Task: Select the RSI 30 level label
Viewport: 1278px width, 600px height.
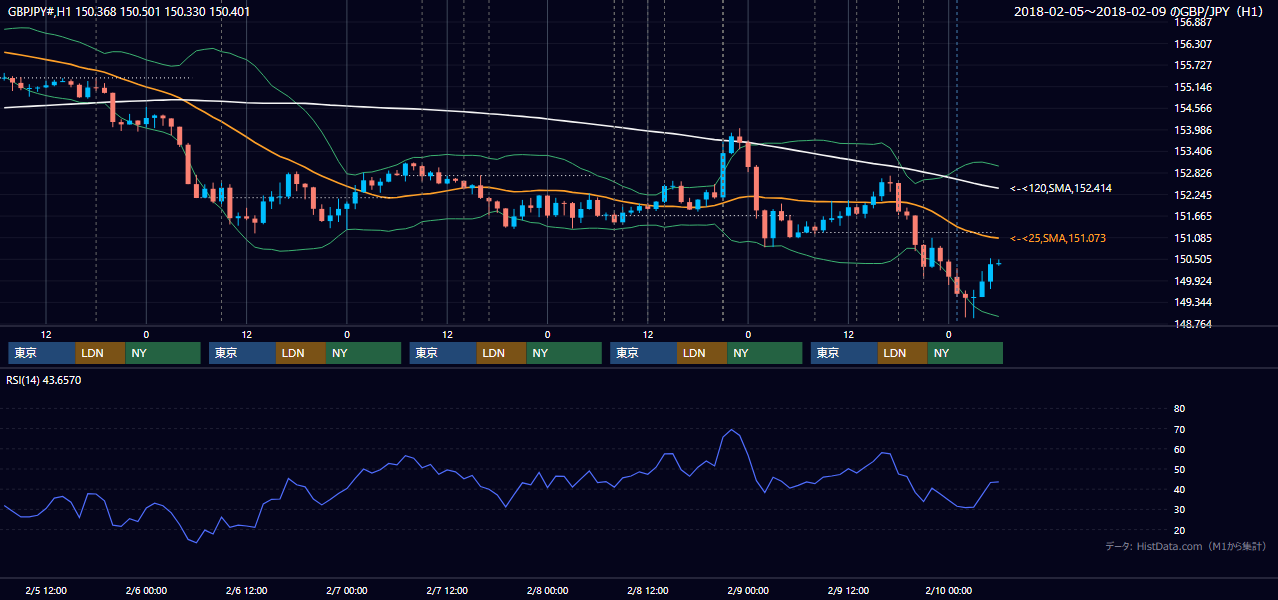Action: click(x=1179, y=510)
